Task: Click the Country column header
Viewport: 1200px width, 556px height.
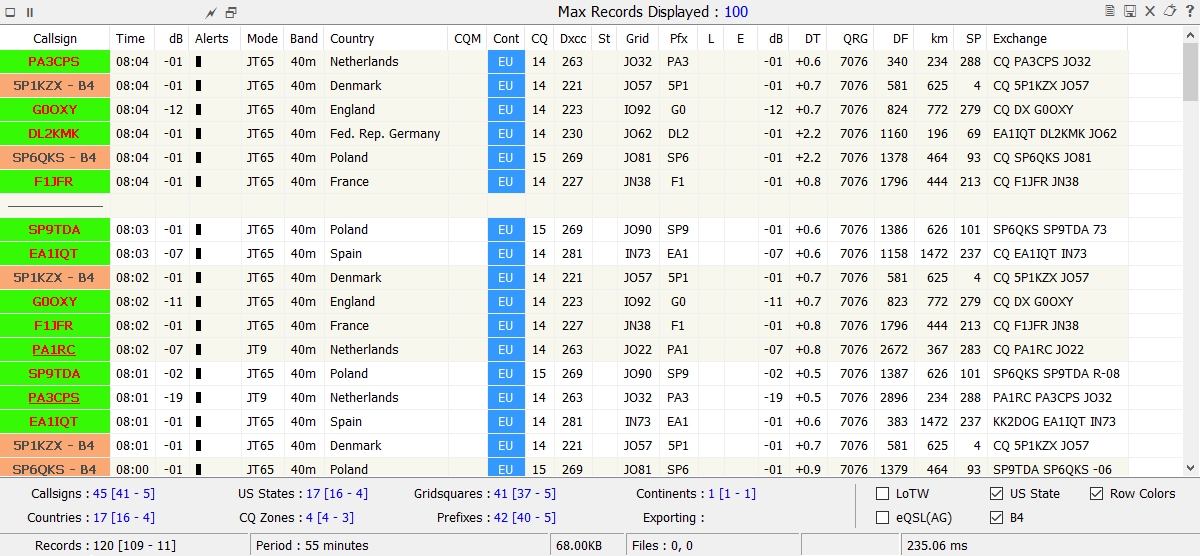Action: point(352,39)
